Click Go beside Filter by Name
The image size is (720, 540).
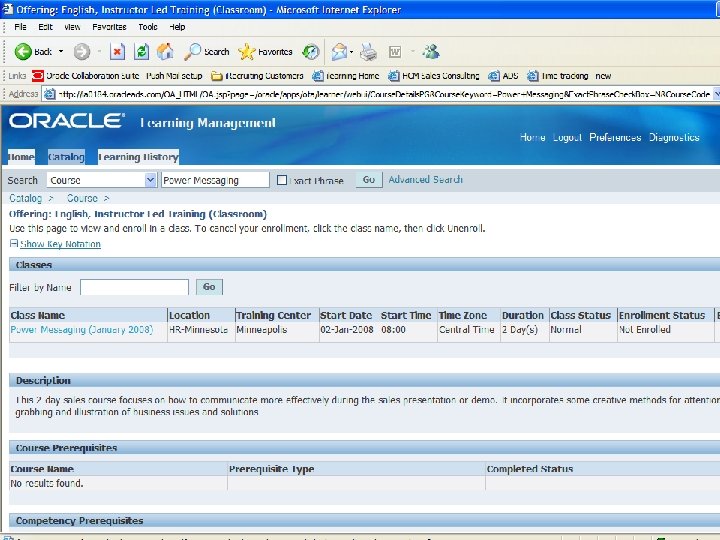pos(209,287)
